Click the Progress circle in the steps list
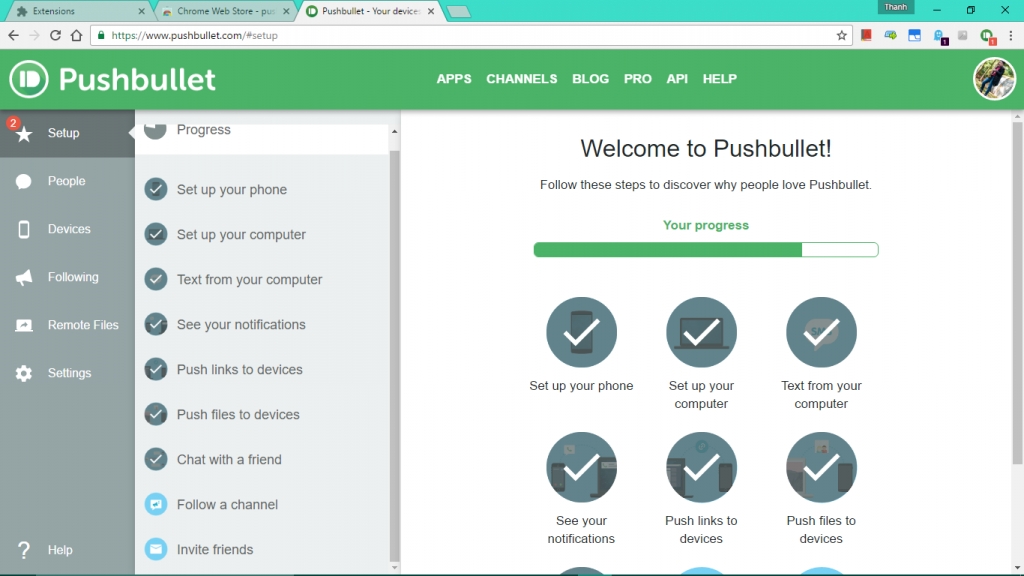This screenshot has height=576, width=1024. (155, 131)
